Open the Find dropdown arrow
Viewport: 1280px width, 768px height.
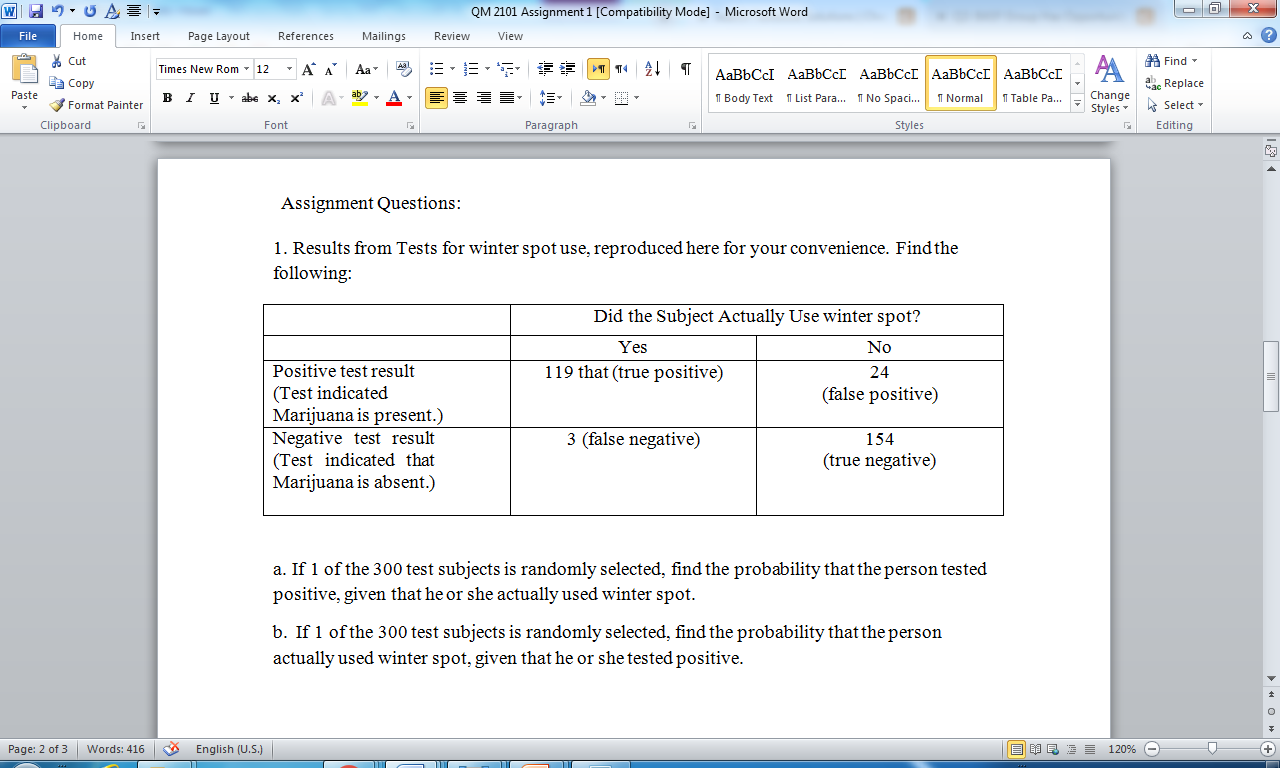coord(1195,61)
